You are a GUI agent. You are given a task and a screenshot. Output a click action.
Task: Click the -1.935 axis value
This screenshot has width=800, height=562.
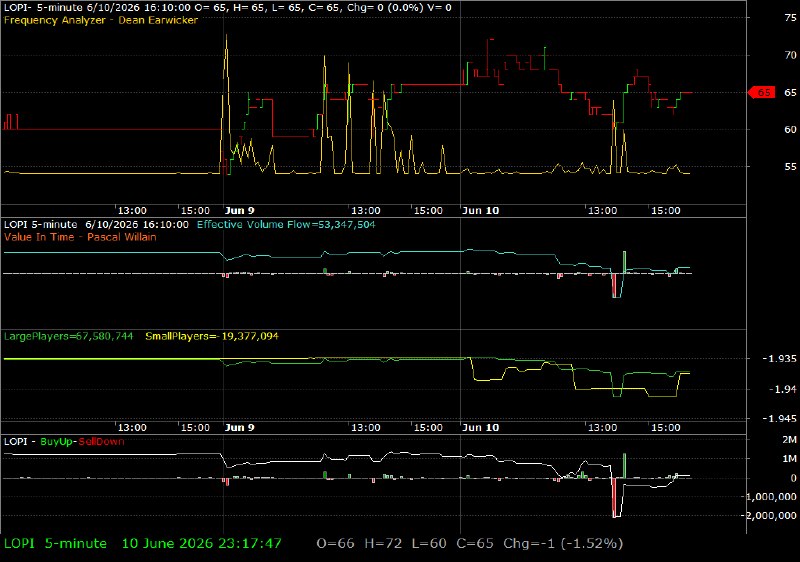click(x=779, y=359)
